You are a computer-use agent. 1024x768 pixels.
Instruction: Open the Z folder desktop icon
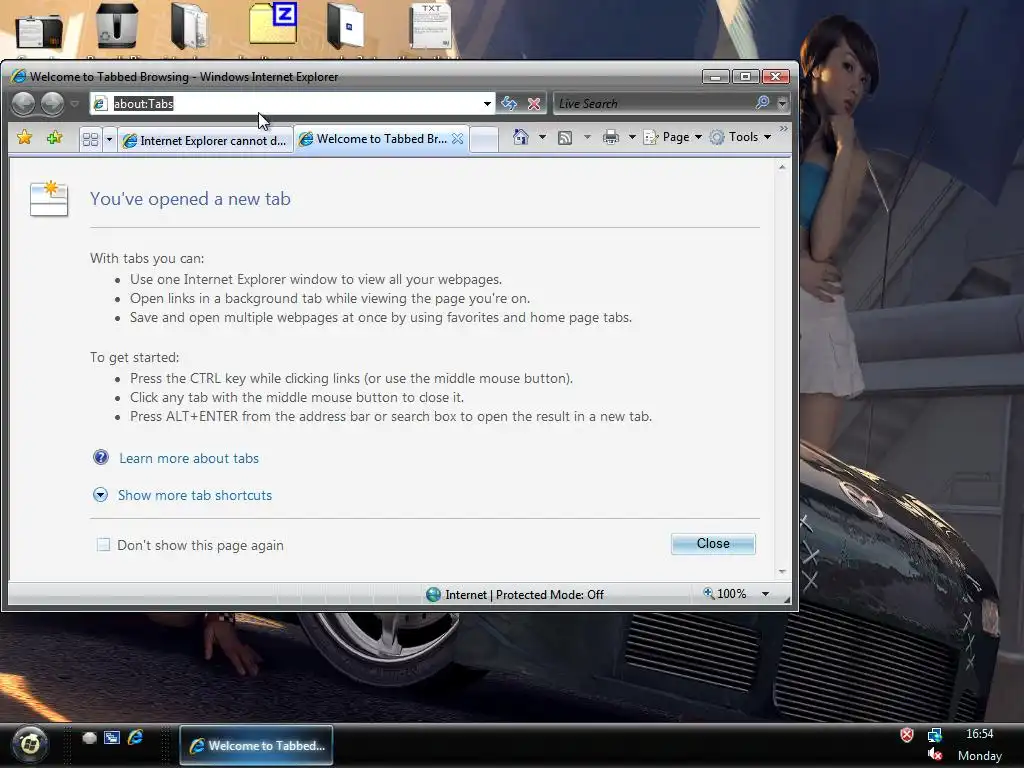point(273,24)
